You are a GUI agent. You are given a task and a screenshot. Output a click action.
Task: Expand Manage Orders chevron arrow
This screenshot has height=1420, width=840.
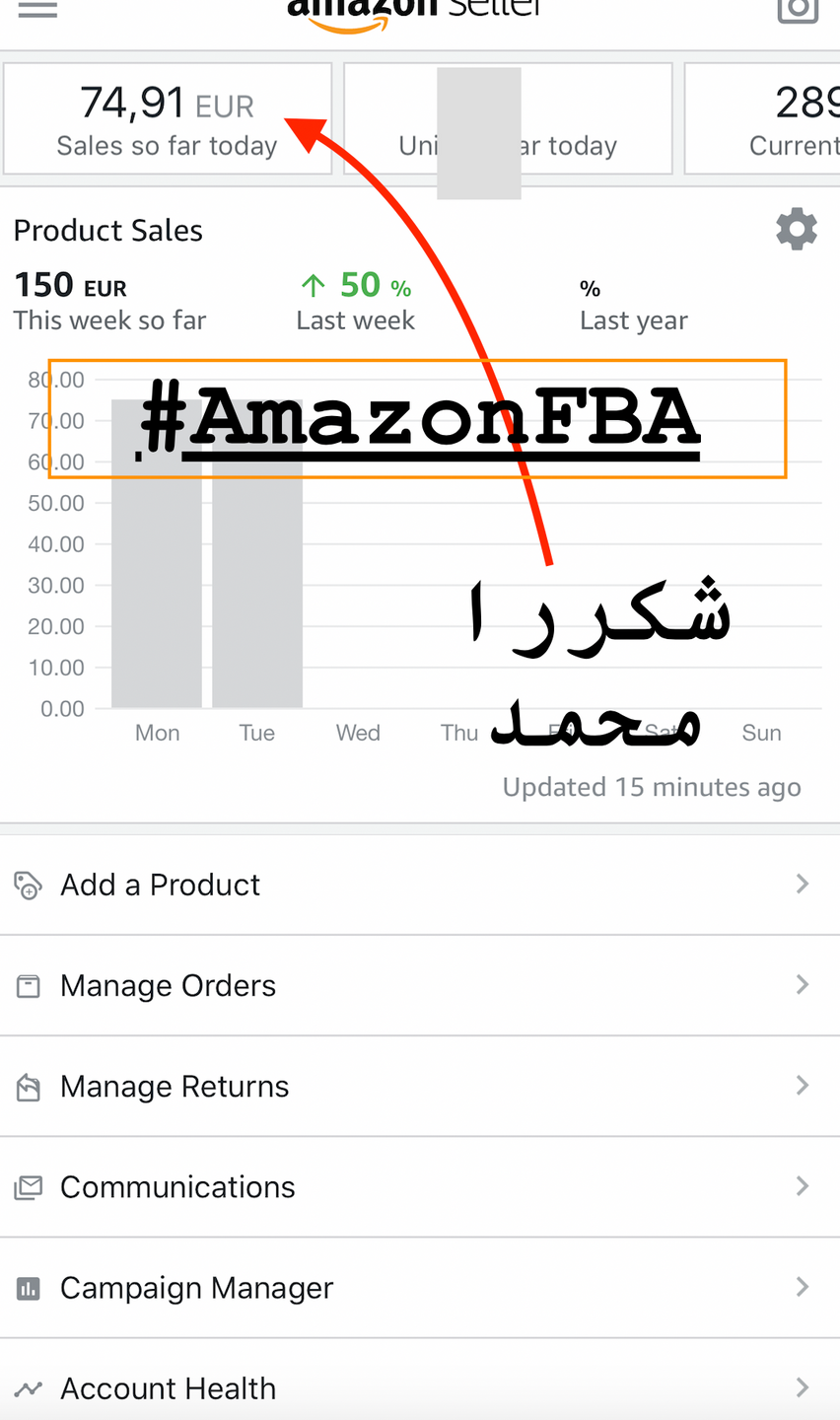[x=803, y=984]
